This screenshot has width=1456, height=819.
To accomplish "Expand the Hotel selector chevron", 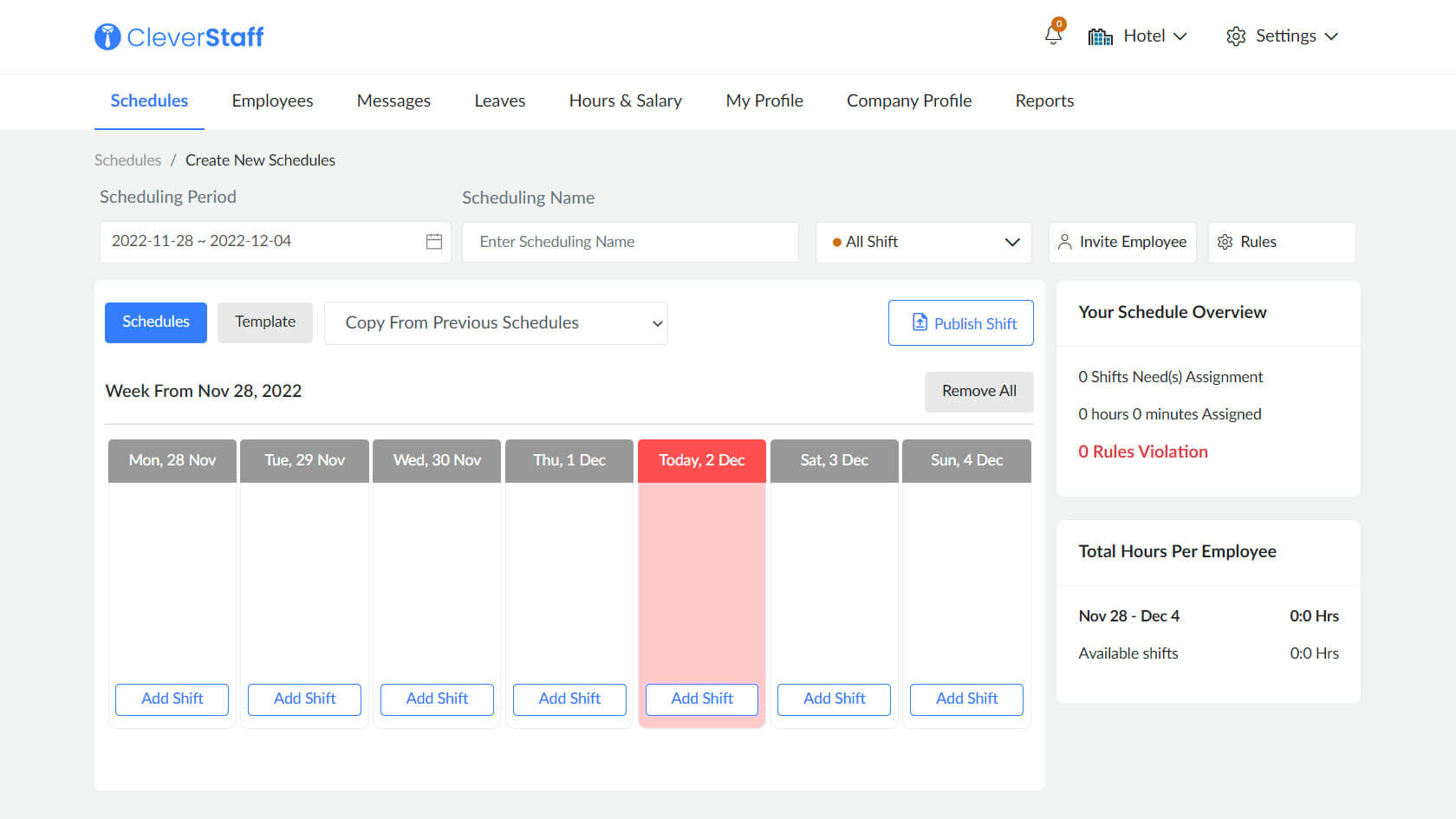I will (x=1180, y=36).
